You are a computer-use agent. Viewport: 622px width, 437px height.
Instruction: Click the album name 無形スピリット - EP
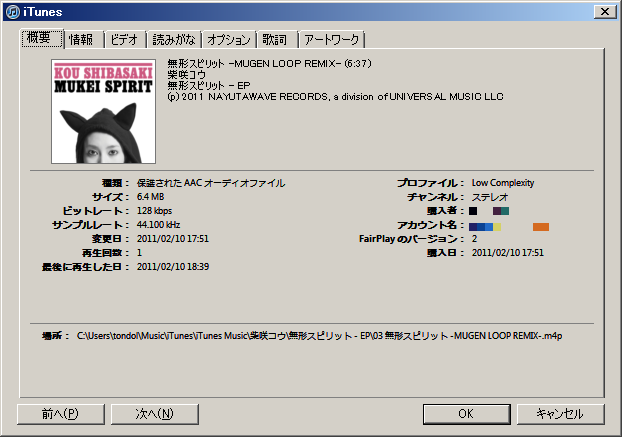(209, 86)
